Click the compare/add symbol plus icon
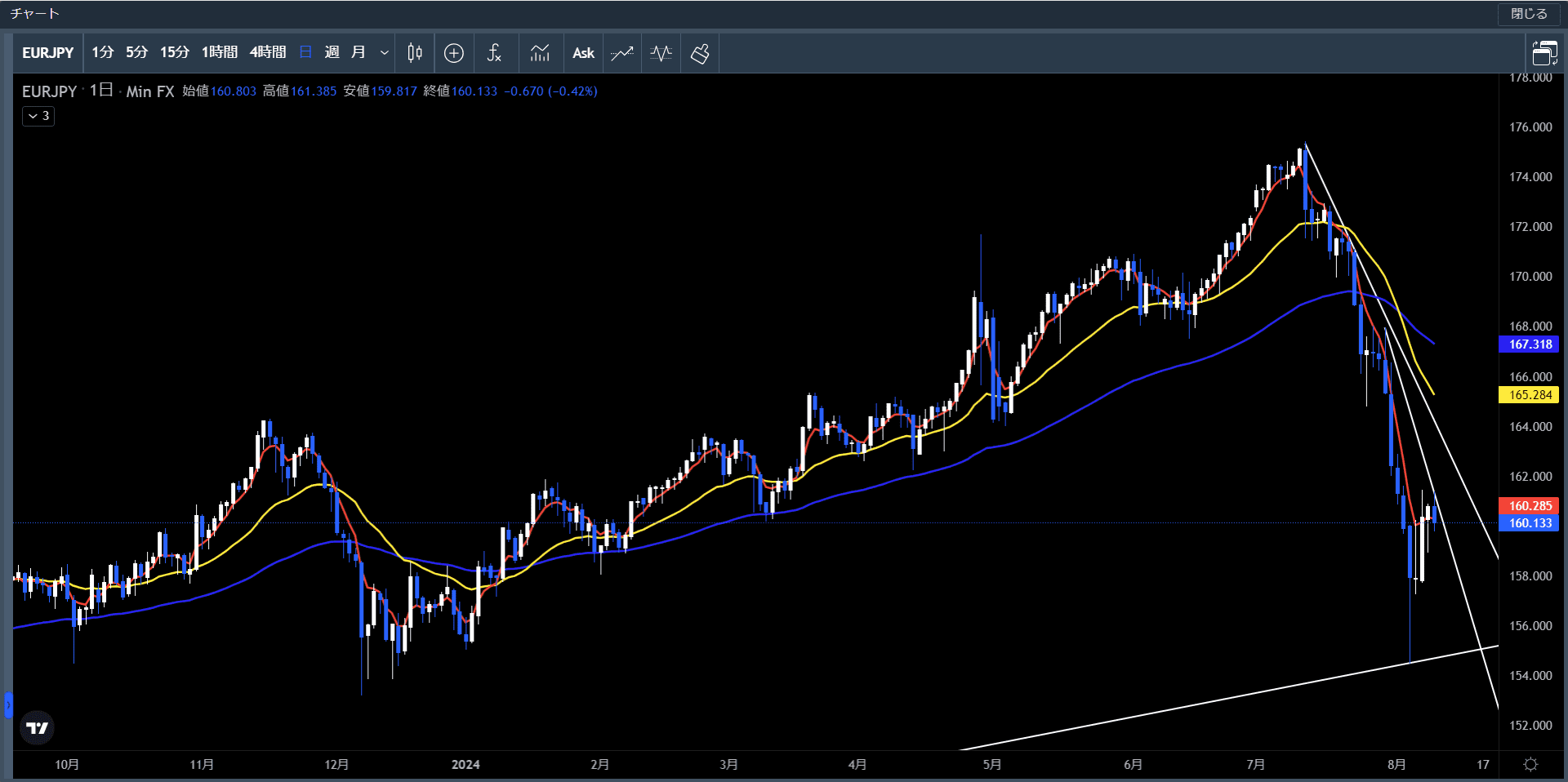1568x782 pixels. pos(454,53)
